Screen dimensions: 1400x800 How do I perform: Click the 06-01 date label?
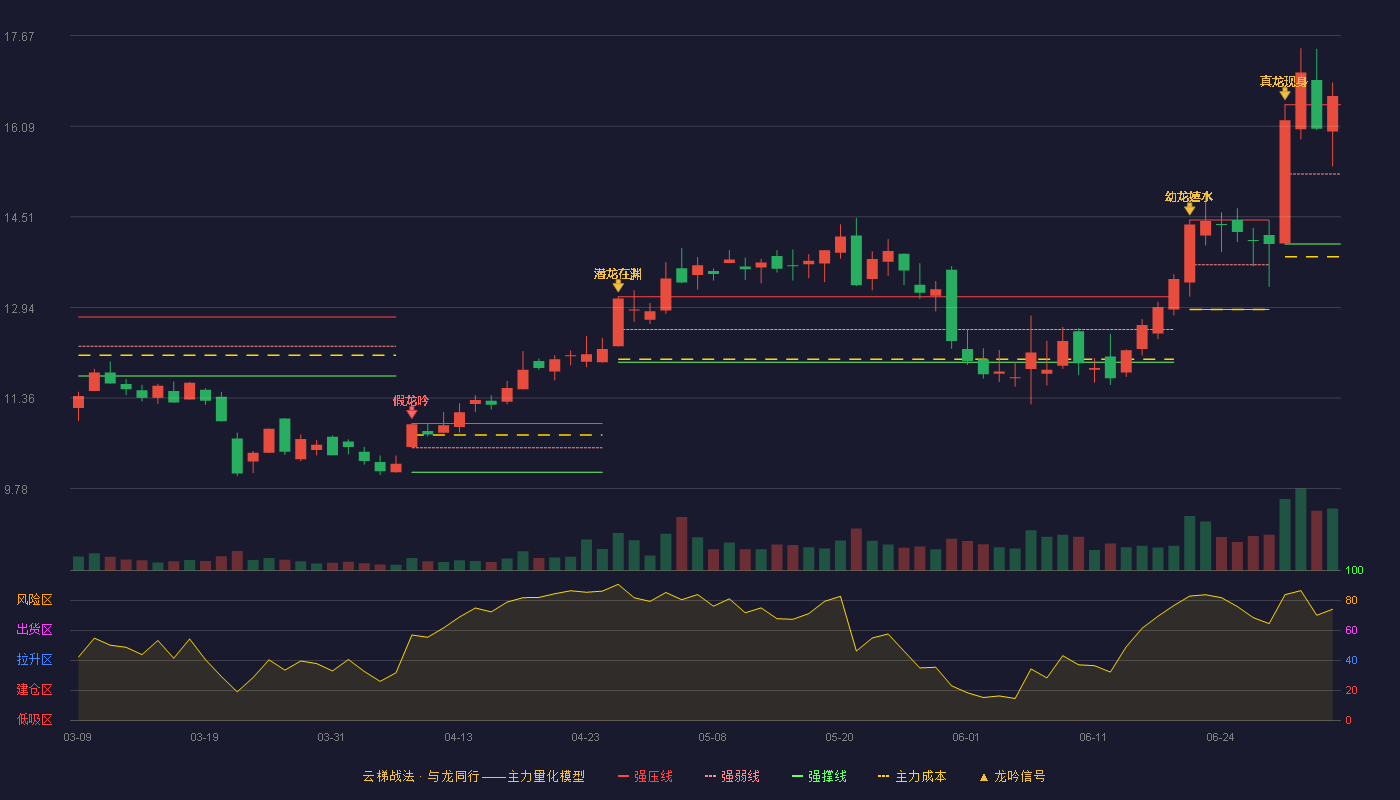click(x=966, y=737)
